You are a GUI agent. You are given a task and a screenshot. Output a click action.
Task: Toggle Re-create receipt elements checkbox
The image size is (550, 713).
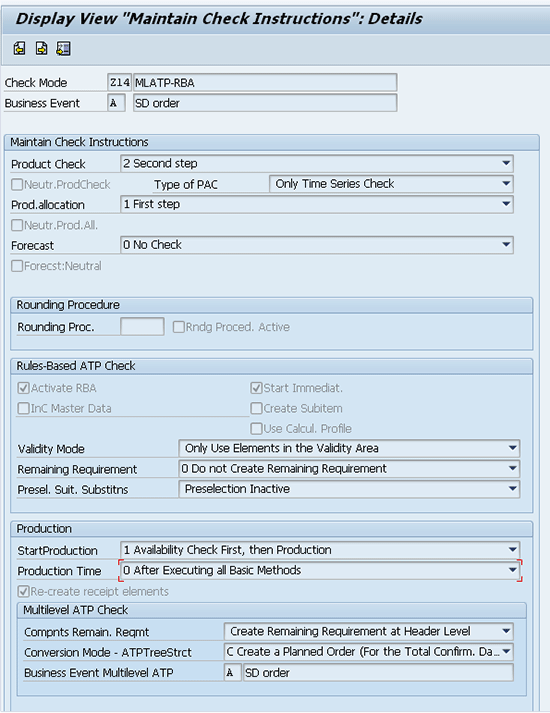click(23, 591)
